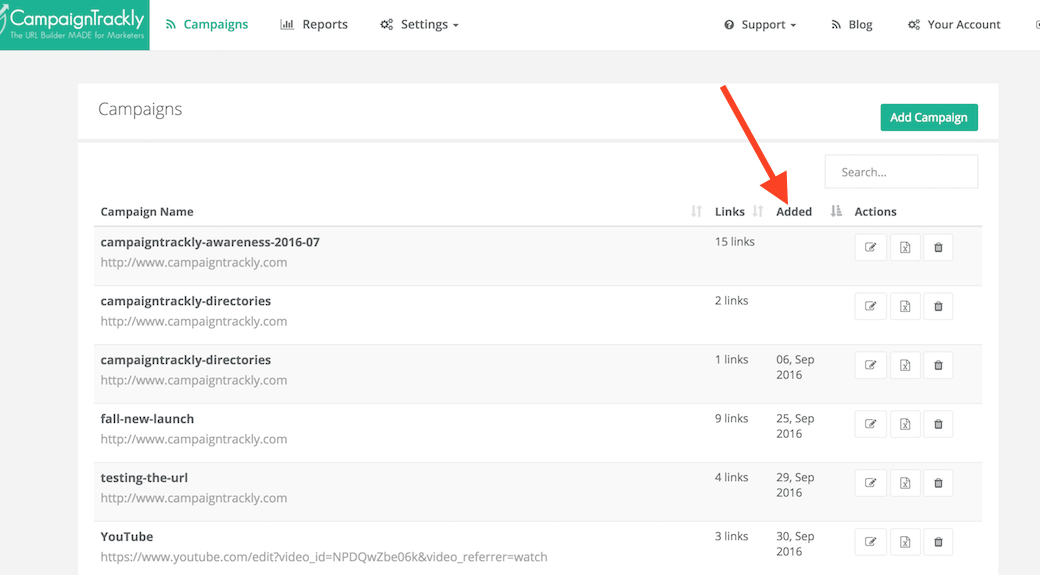Sort campaigns by Links count

pyautogui.click(x=730, y=212)
